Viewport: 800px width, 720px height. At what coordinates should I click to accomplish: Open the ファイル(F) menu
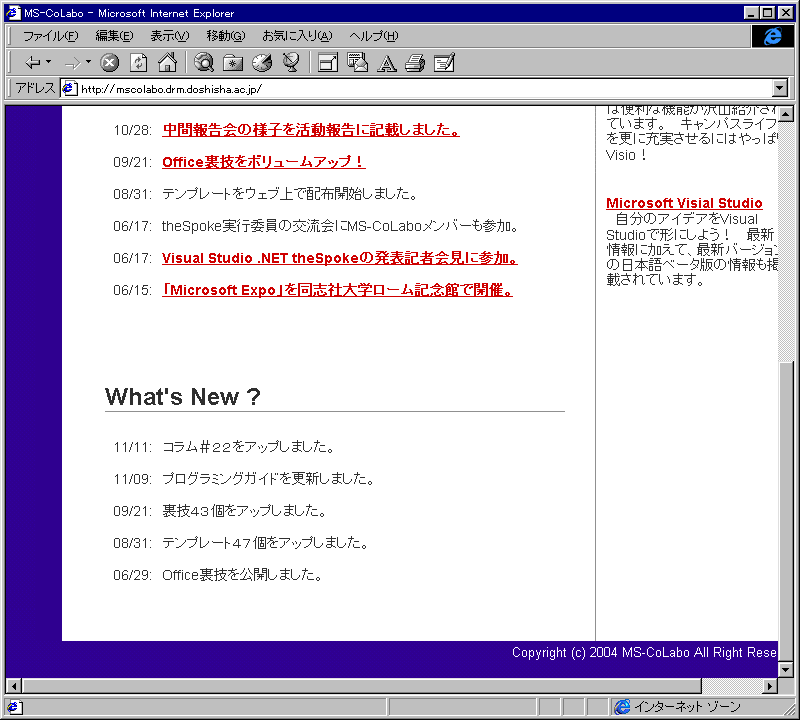[x=51, y=36]
